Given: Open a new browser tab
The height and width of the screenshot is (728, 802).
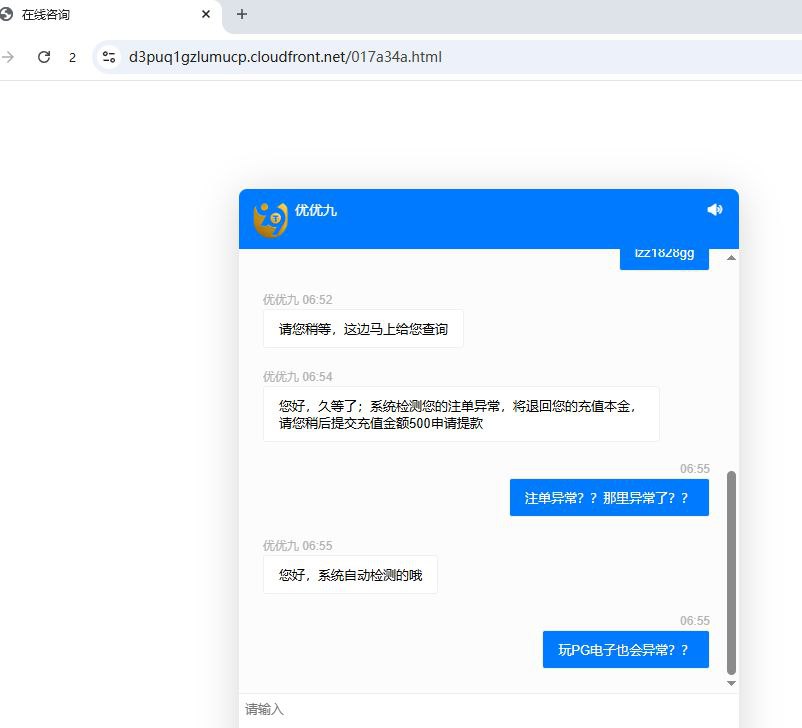Looking at the screenshot, I should [x=241, y=14].
